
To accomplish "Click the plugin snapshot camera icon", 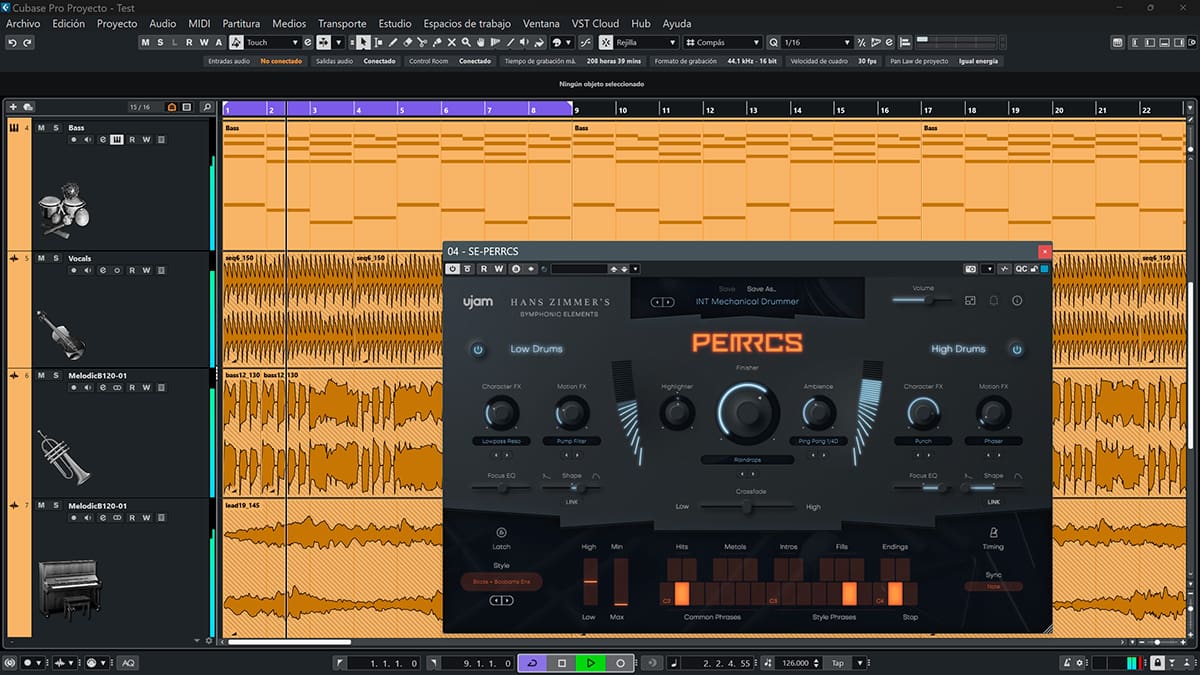I will [x=970, y=269].
